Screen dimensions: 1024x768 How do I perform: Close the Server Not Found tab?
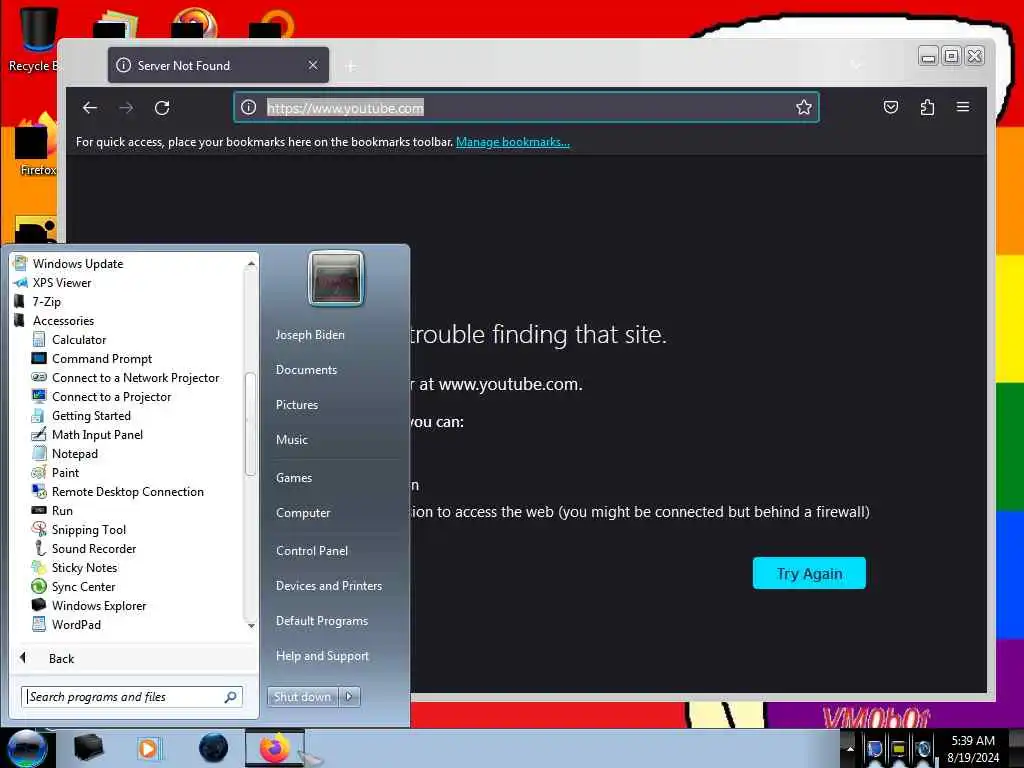(313, 65)
